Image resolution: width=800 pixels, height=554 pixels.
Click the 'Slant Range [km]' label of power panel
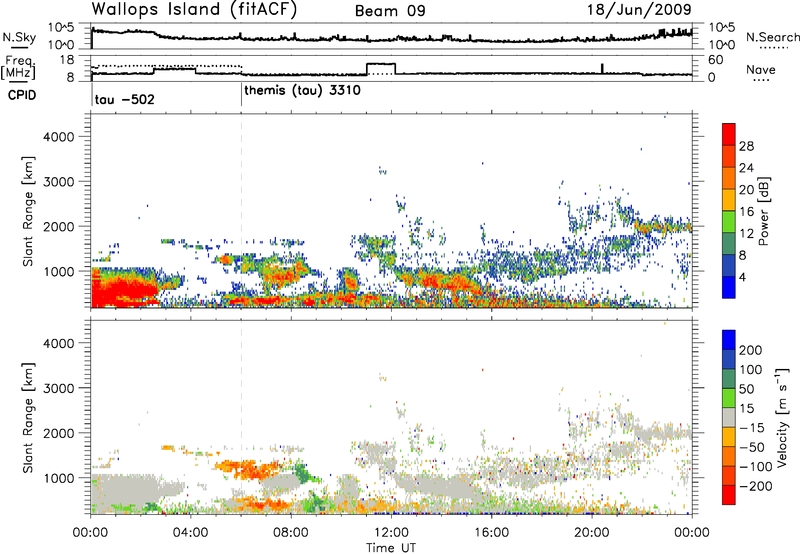28,211
